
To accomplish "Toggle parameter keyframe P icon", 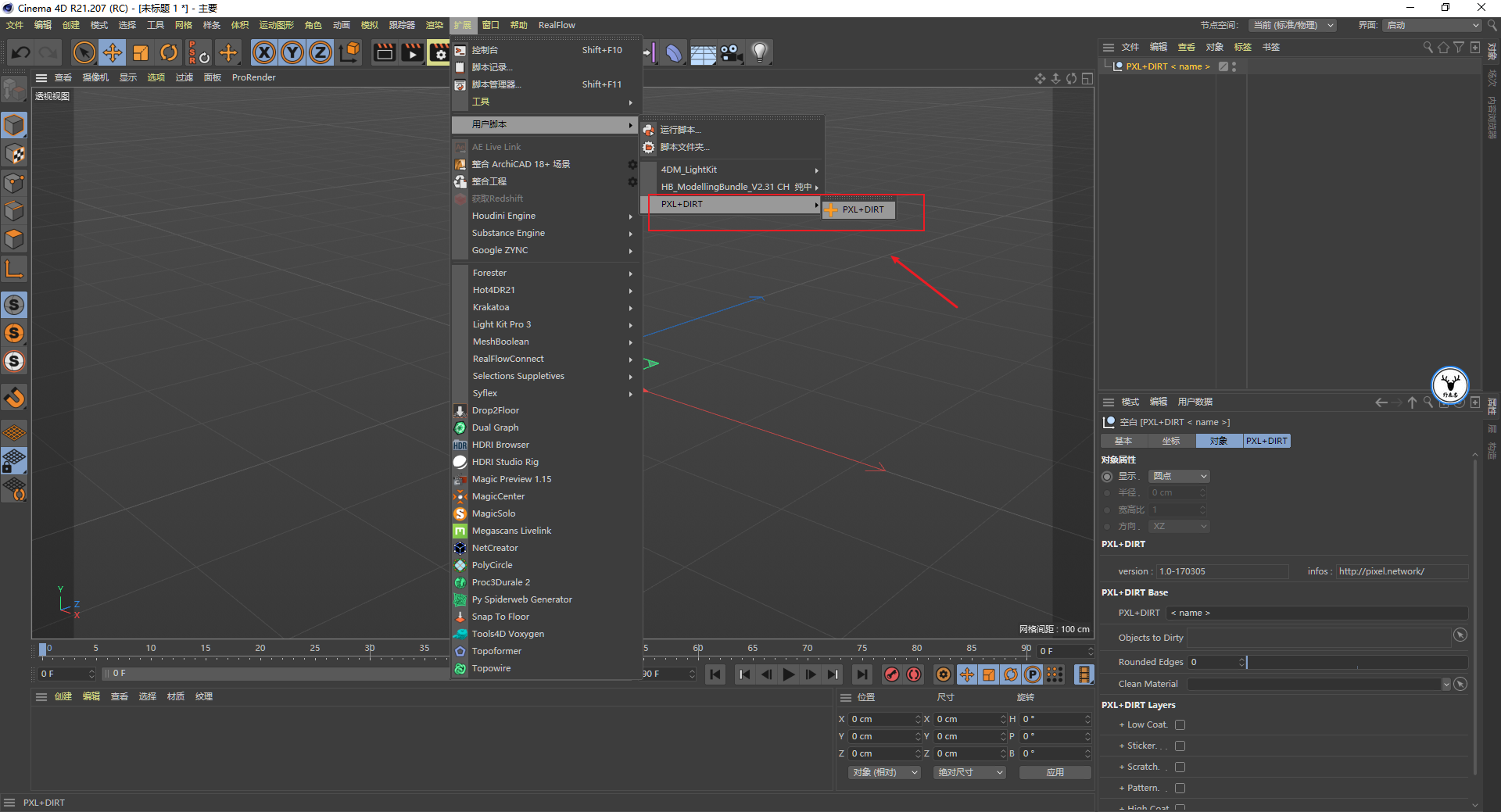I will [x=1033, y=674].
